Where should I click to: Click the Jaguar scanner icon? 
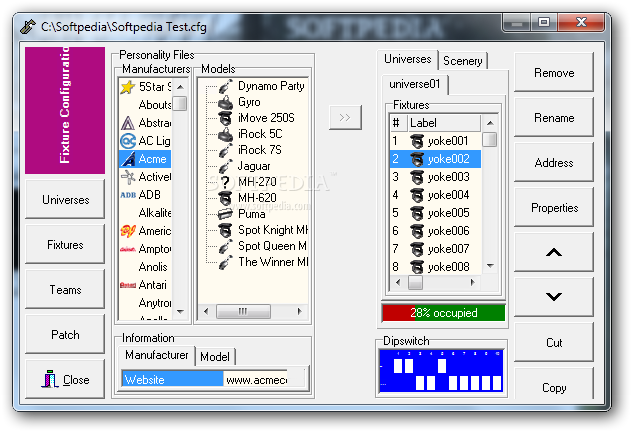225,166
